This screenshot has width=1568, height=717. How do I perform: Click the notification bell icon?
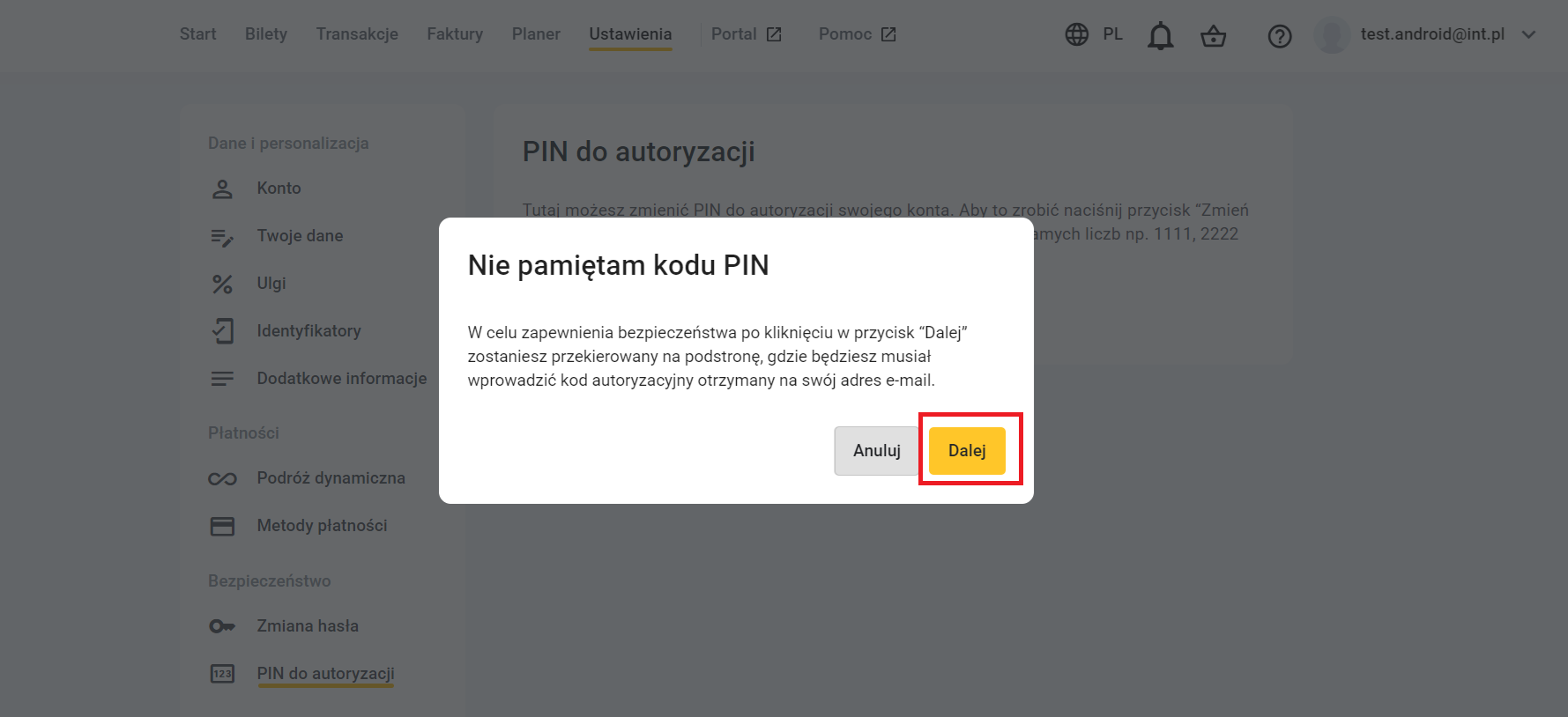tap(1160, 35)
